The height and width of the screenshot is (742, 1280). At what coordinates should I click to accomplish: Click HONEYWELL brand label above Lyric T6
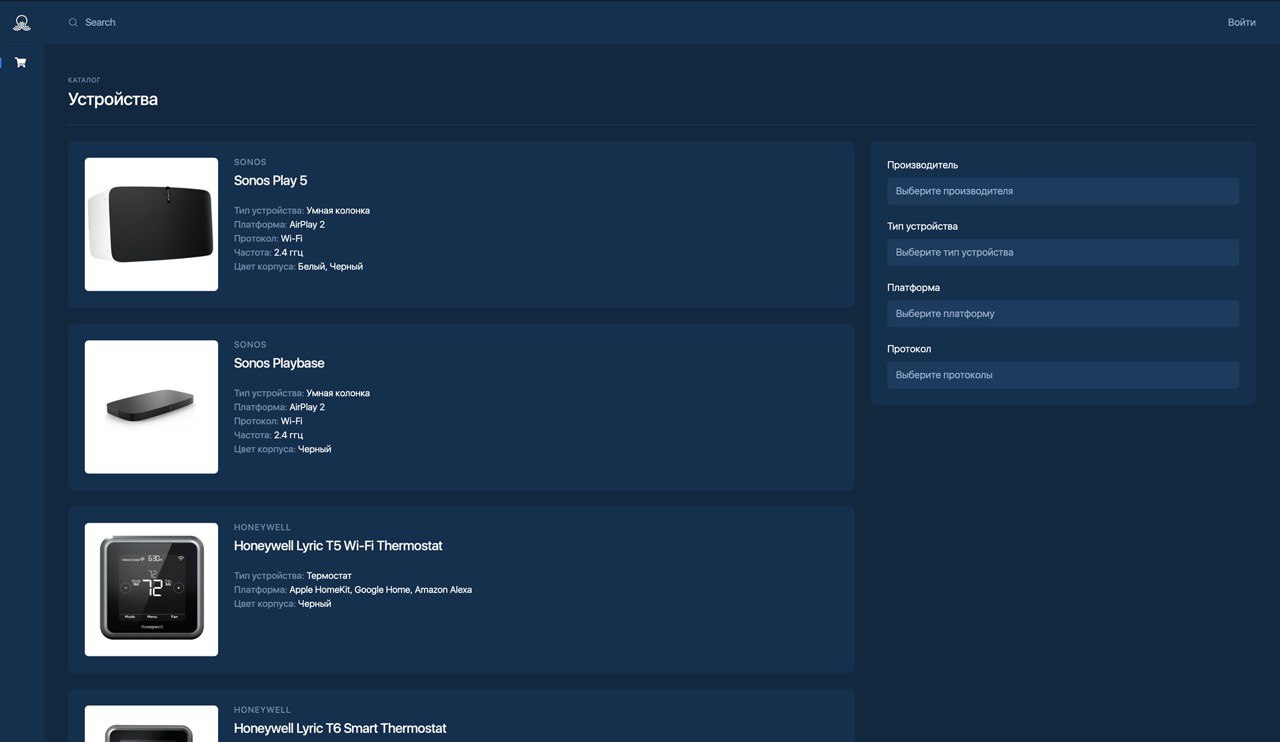click(262, 710)
